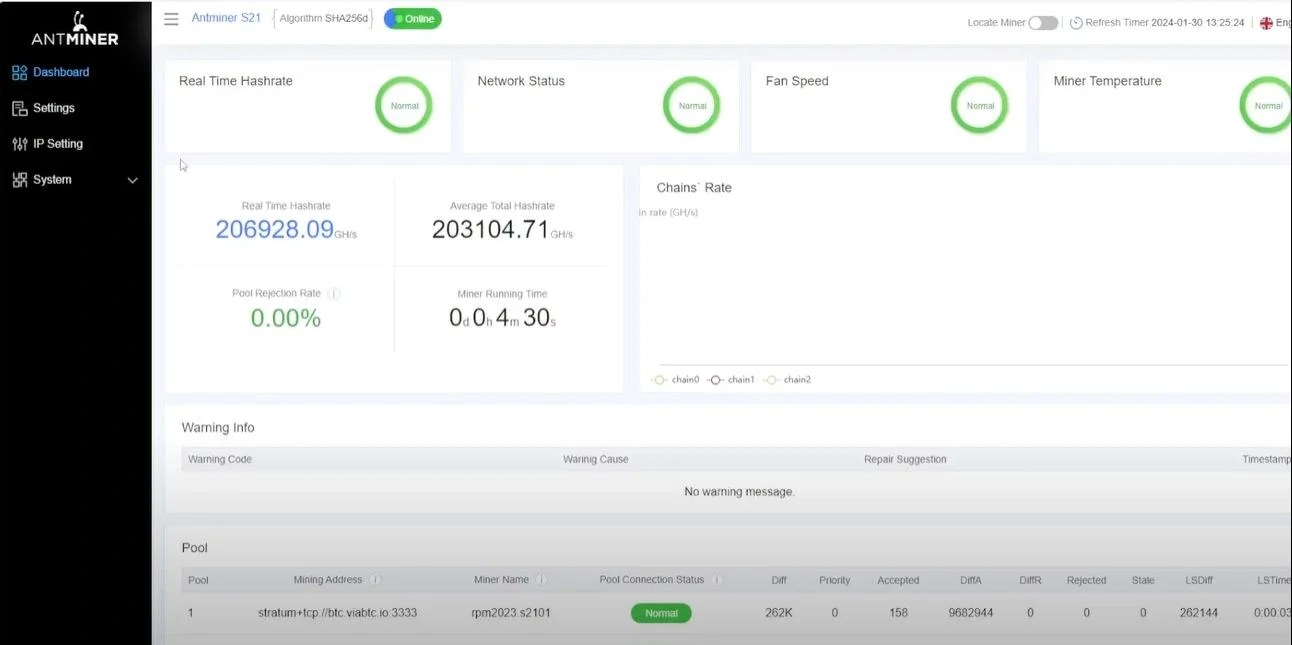This screenshot has width=1292, height=645.
Task: Click the 9682944 DiffA value
Action: 971,613
